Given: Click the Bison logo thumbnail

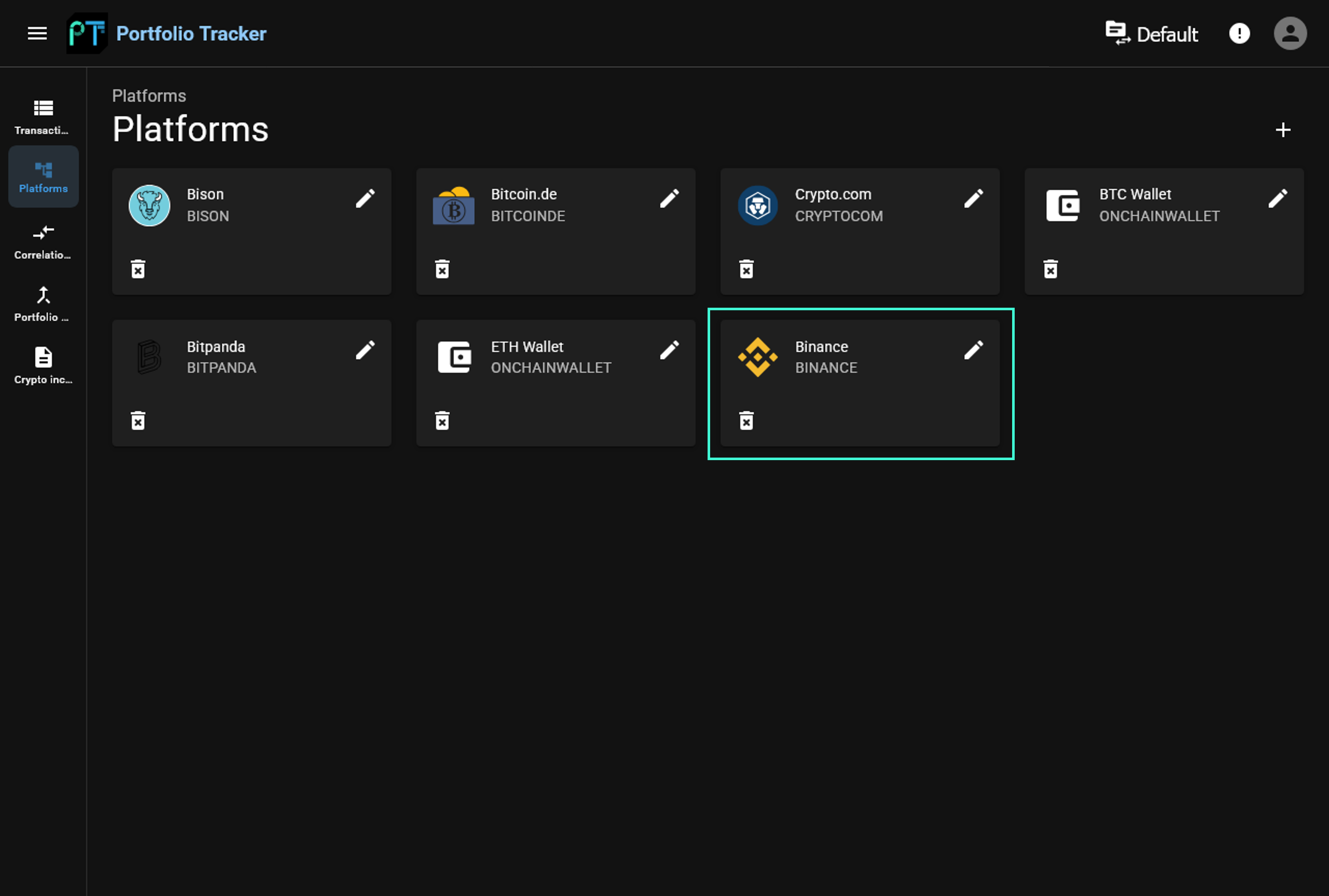Looking at the screenshot, I should pos(149,205).
